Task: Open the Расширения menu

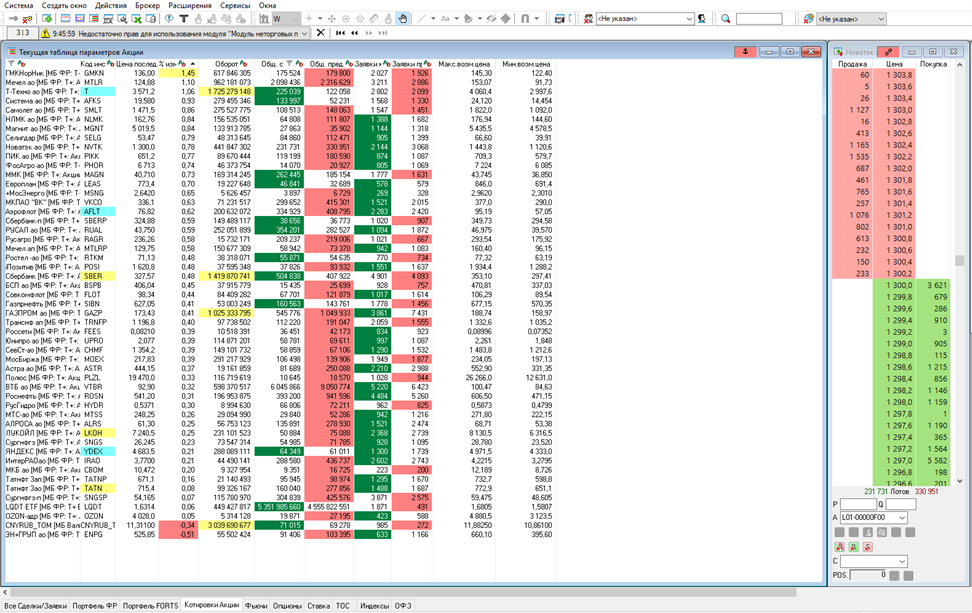Action: (190, 5)
